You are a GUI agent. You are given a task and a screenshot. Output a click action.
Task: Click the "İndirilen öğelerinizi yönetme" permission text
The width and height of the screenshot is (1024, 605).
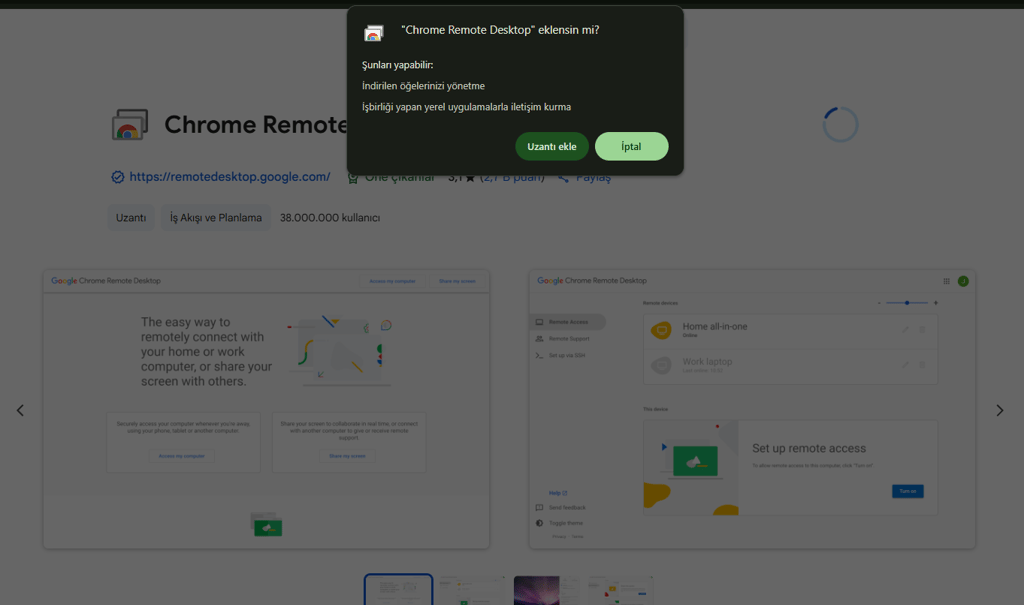tap(423, 86)
